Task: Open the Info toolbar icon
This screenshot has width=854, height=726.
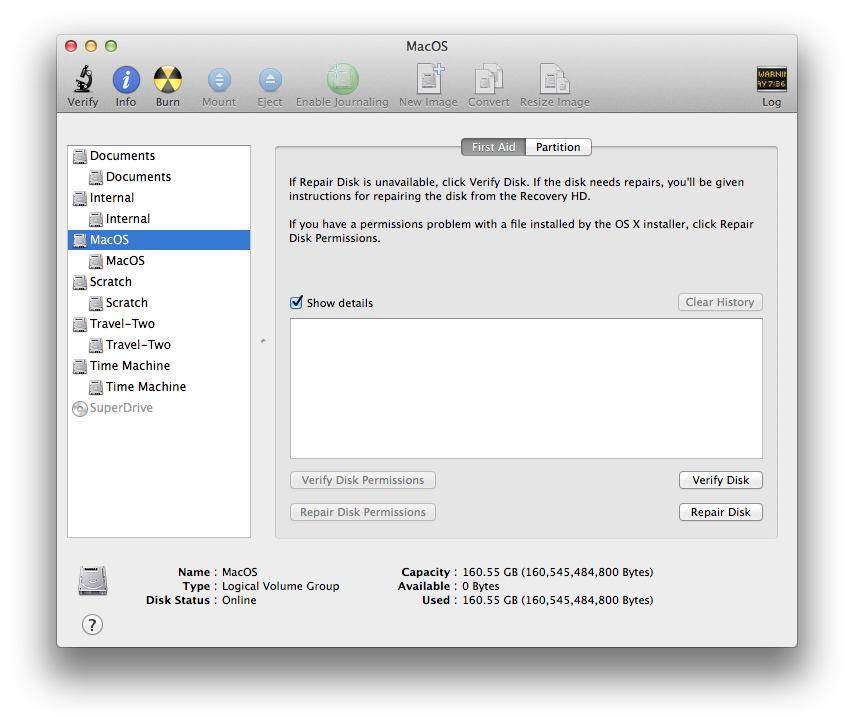Action: coord(126,80)
